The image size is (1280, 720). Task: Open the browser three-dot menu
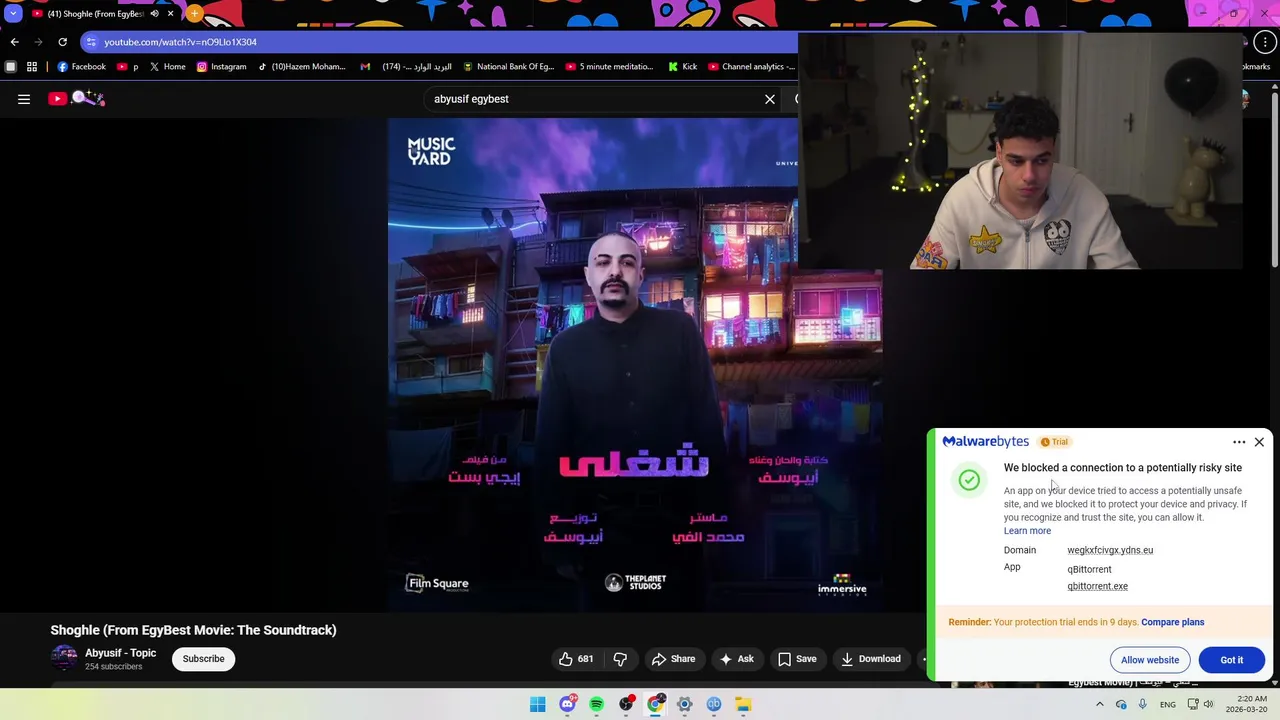pos(1267,42)
